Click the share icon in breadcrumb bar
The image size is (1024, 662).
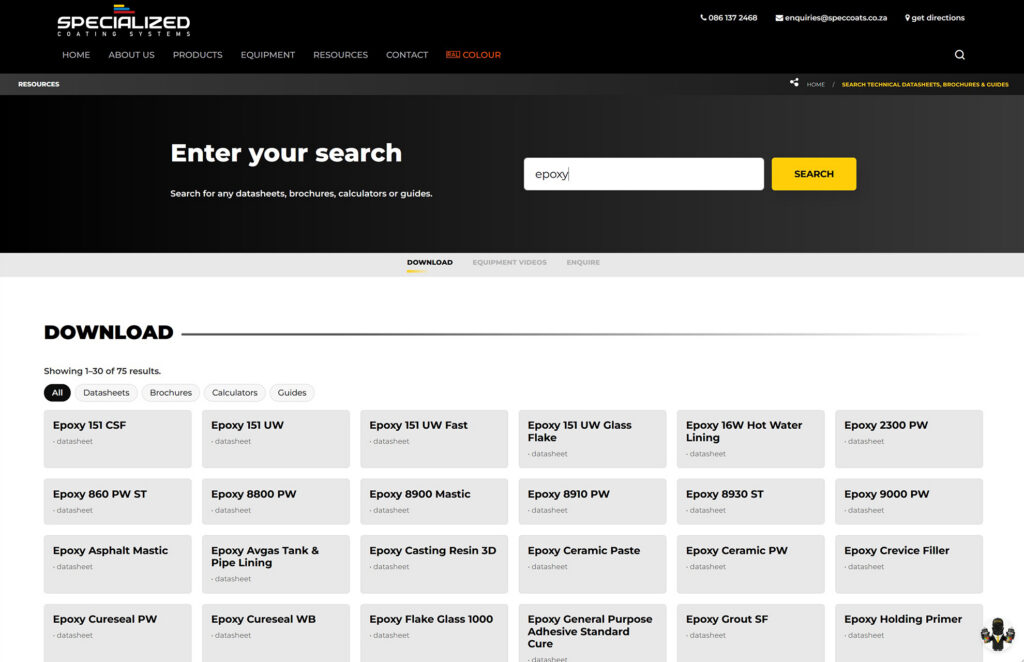click(794, 82)
